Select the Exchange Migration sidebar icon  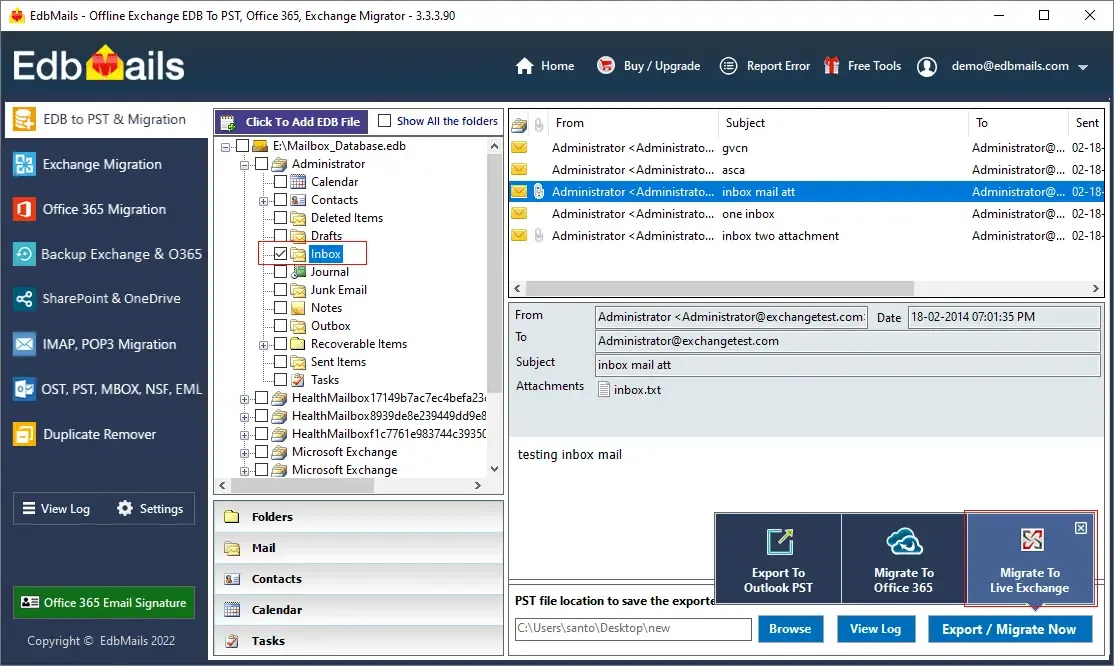pos(24,164)
